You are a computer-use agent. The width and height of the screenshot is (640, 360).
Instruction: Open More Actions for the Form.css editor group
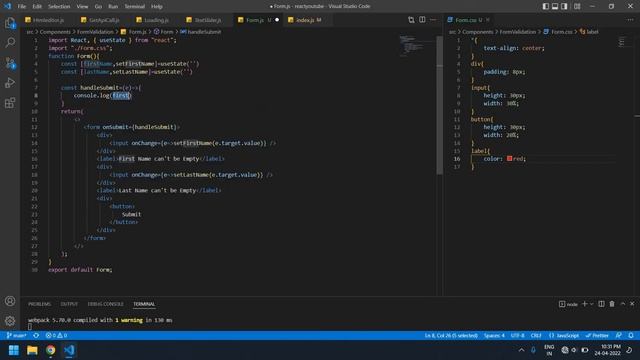coord(630,20)
